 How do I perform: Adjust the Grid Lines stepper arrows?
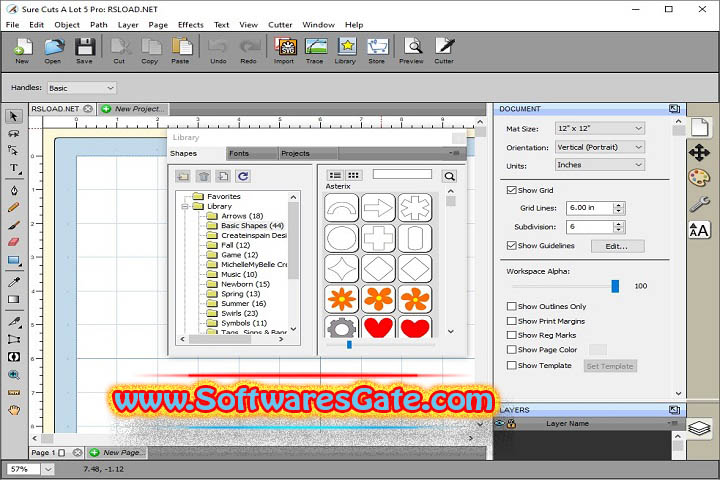[x=619, y=208]
